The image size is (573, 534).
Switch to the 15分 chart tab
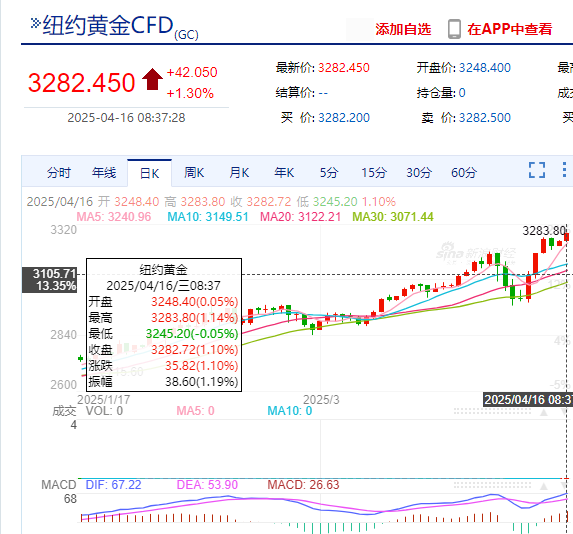[x=374, y=173]
